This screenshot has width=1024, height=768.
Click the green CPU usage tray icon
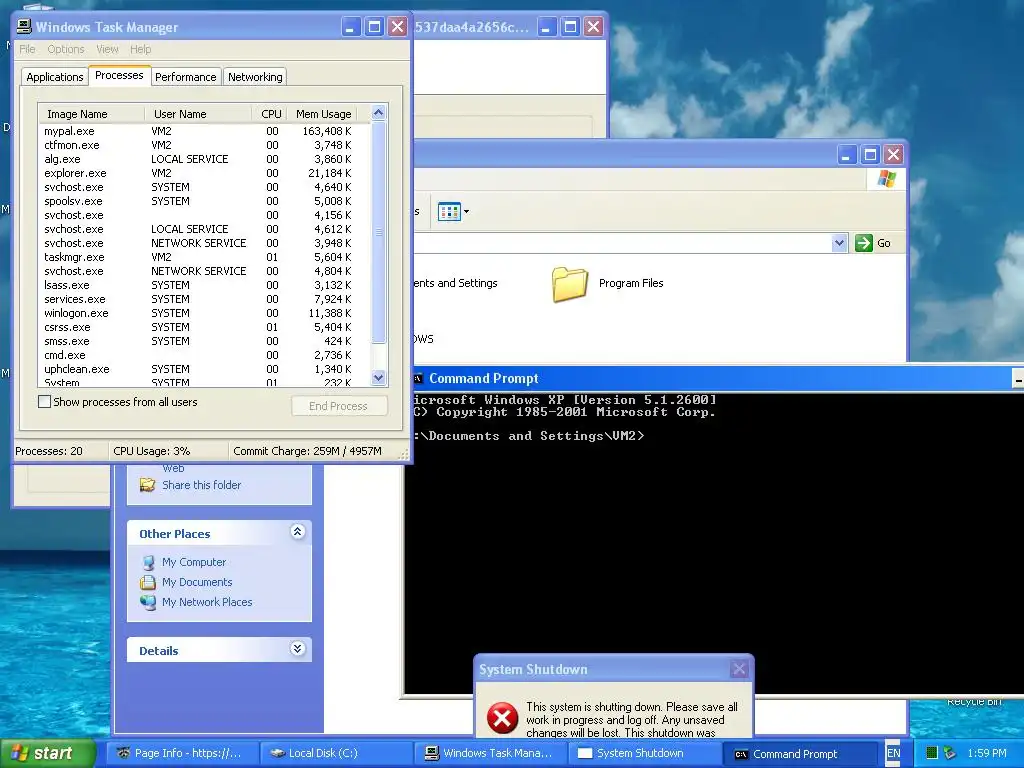[932, 753]
